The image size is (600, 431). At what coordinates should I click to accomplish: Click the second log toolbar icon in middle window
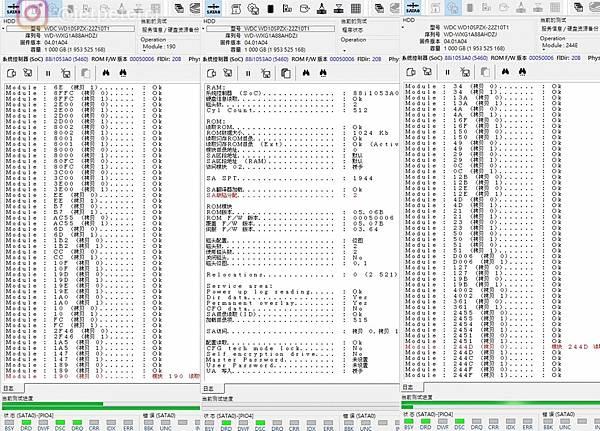228,73
